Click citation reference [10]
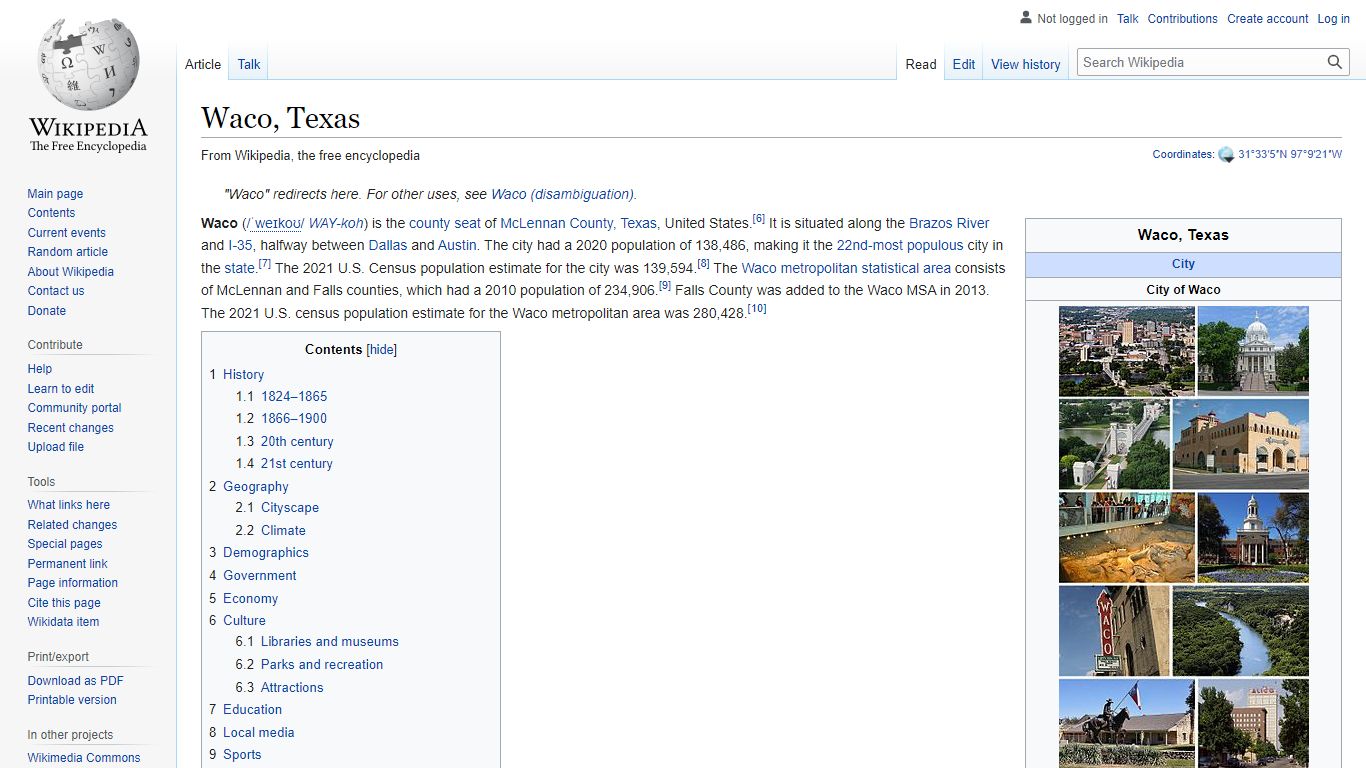Image resolution: width=1366 pixels, height=768 pixels. coord(757,309)
